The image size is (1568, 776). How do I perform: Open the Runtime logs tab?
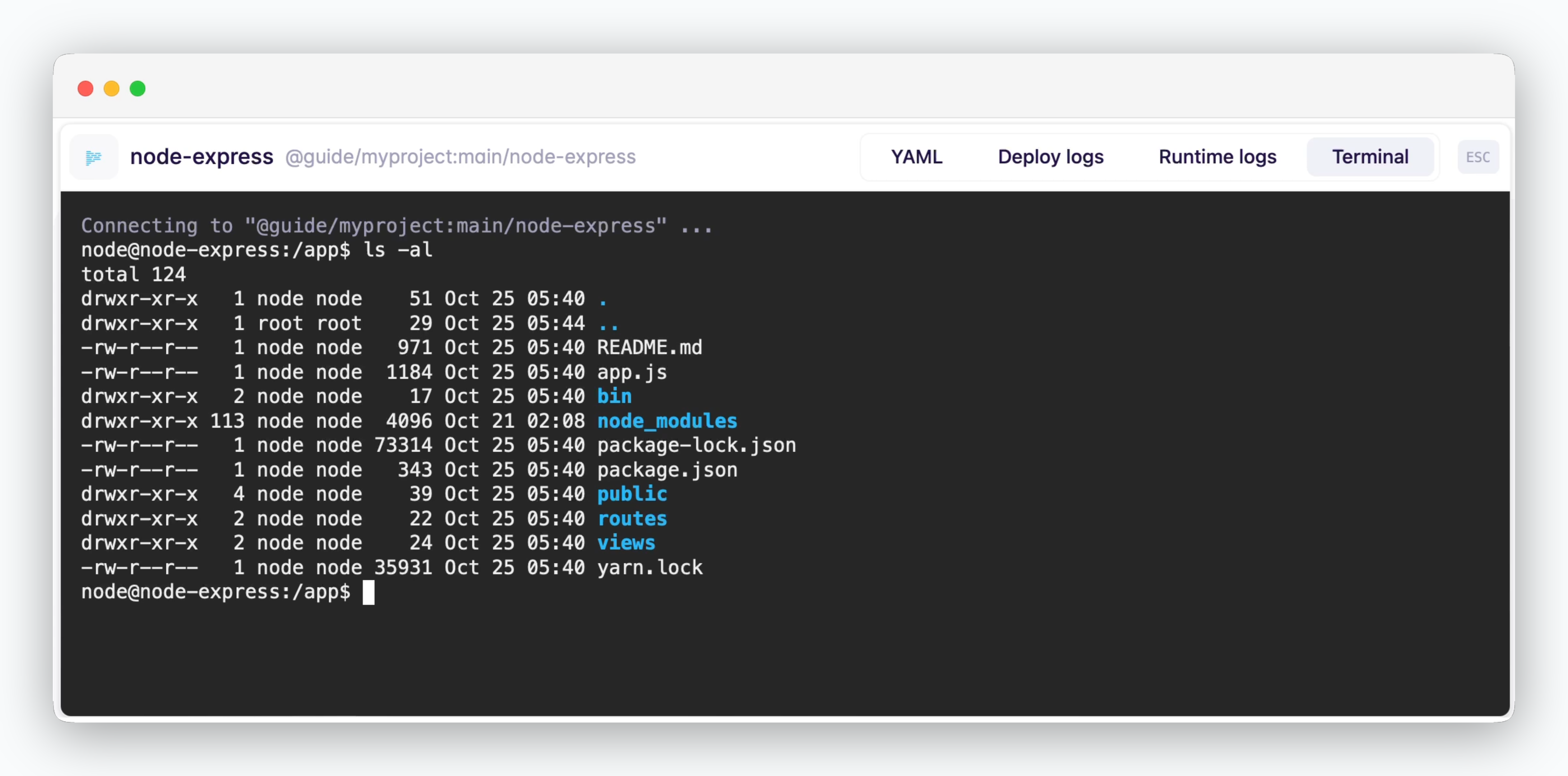pos(1217,157)
